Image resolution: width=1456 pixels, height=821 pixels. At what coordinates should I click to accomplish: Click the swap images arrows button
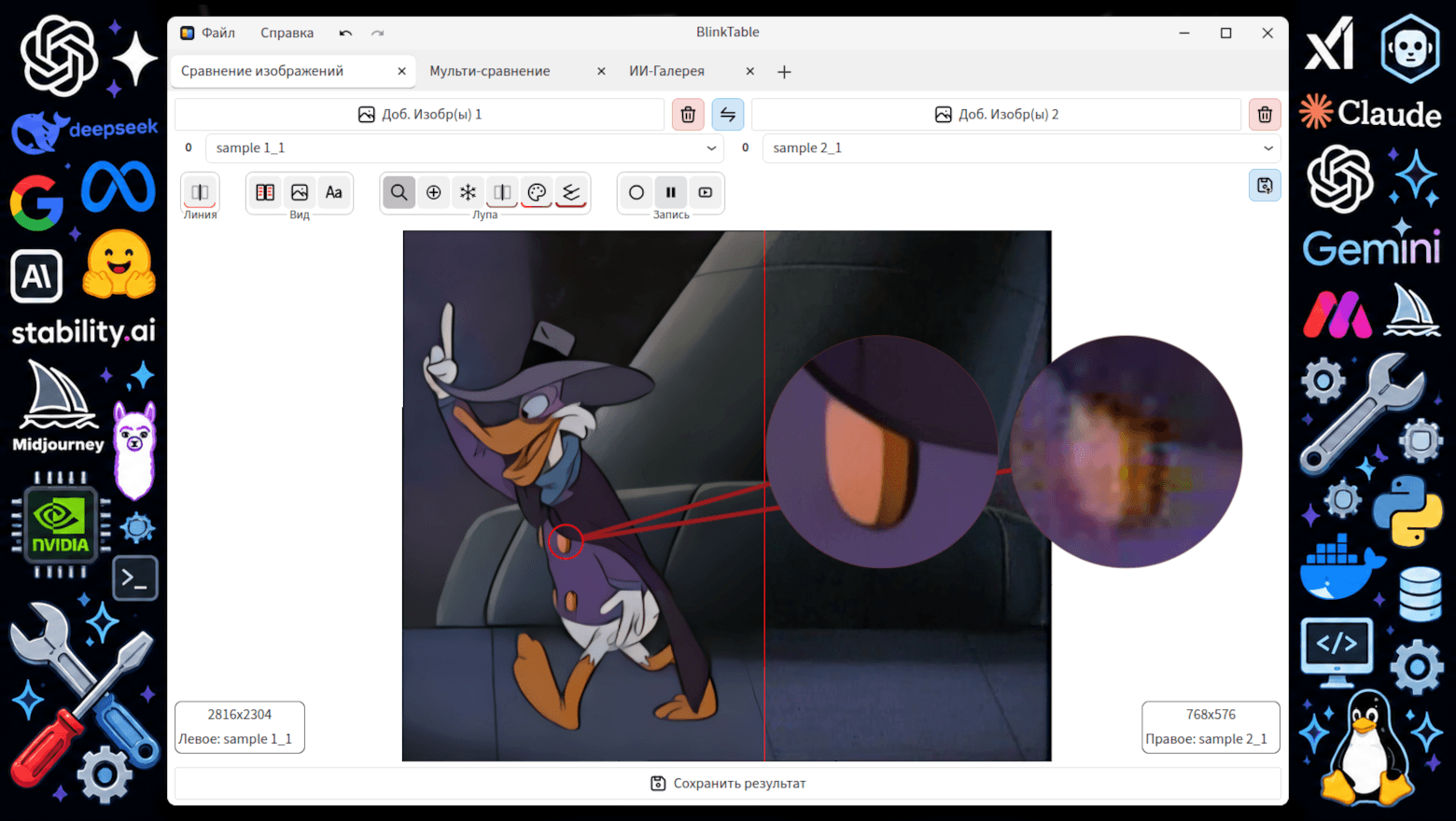tap(728, 114)
